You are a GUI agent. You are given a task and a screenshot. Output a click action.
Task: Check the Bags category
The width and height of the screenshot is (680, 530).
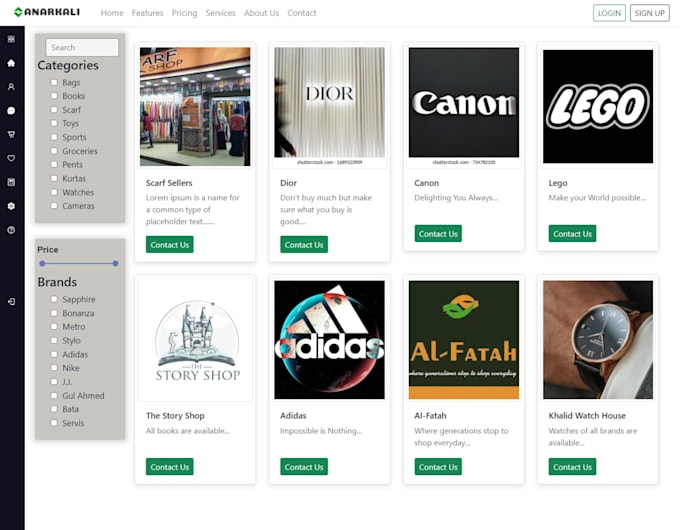54,82
